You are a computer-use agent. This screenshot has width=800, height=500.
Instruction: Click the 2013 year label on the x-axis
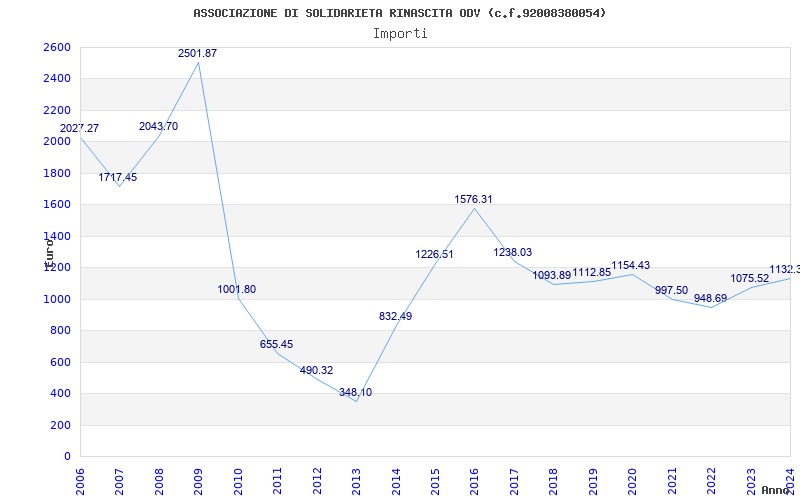point(356,482)
